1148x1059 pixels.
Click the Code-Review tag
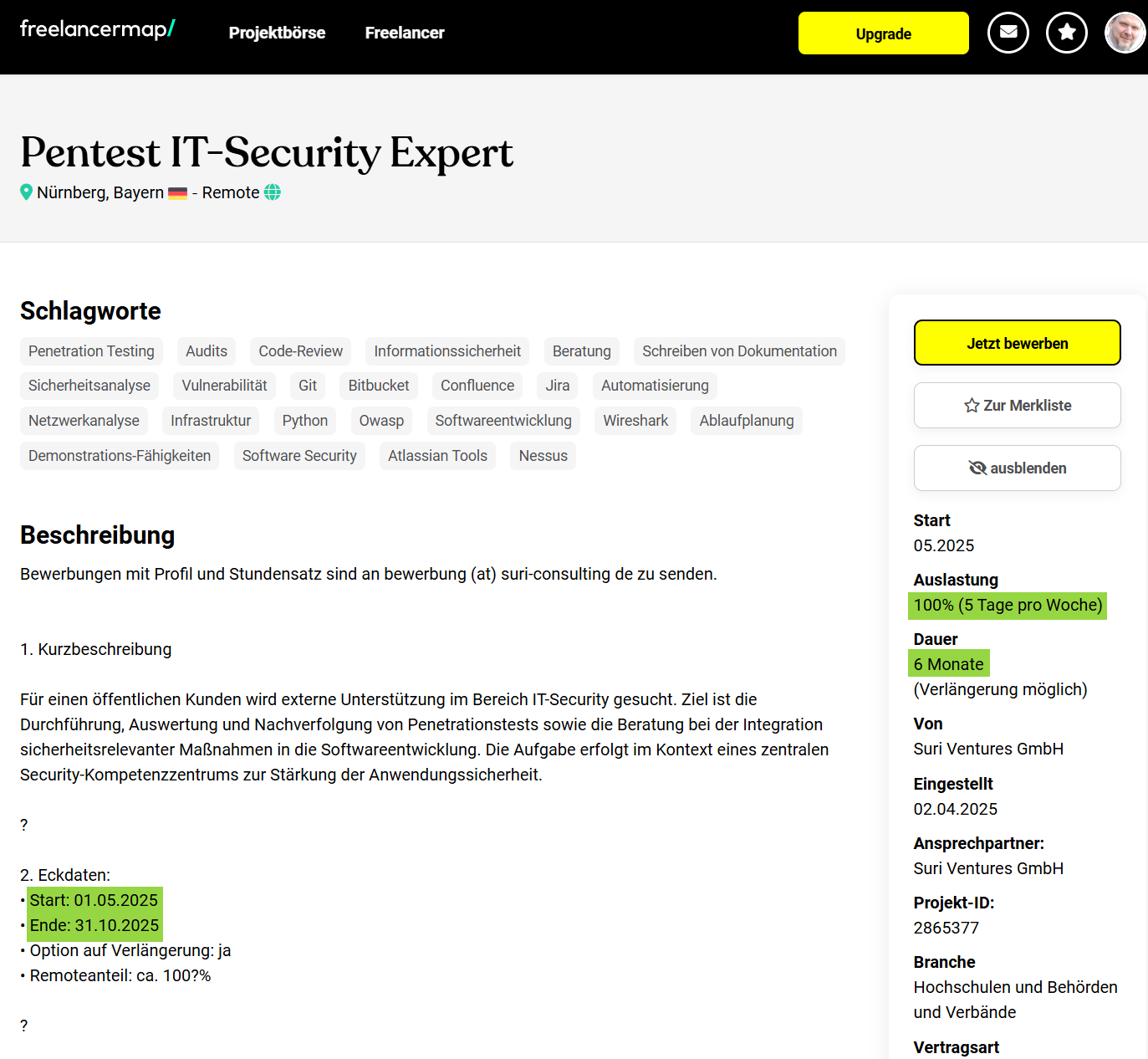coord(300,351)
